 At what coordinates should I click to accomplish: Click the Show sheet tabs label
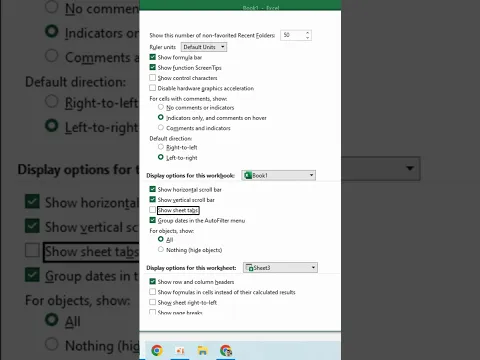pyautogui.click(x=178, y=210)
